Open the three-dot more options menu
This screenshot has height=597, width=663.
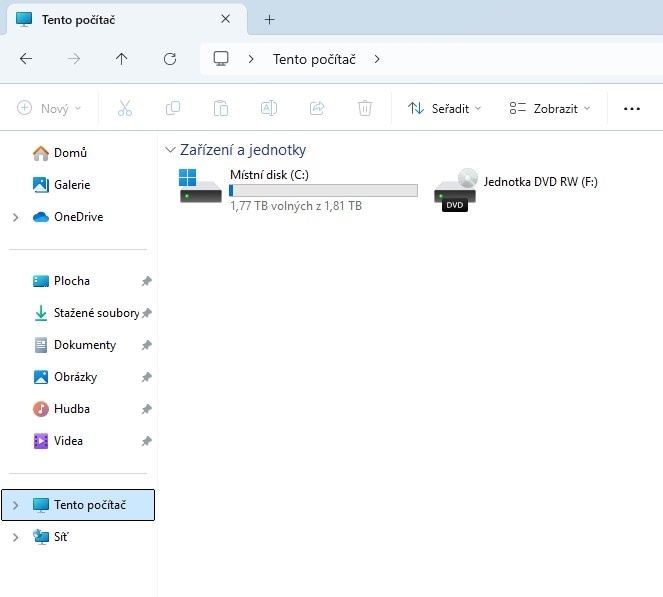(x=632, y=108)
